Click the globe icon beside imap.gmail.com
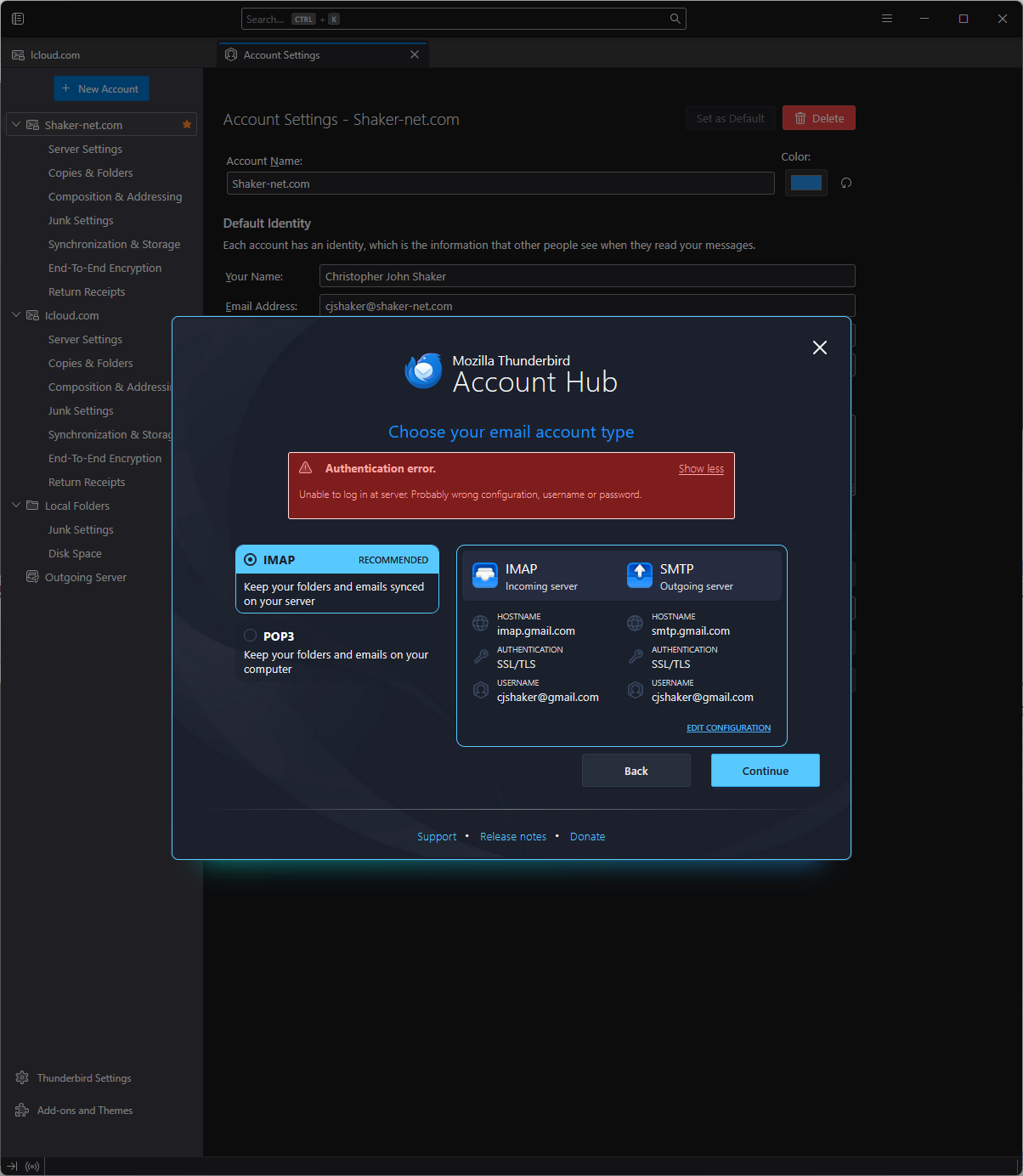 tap(481, 624)
